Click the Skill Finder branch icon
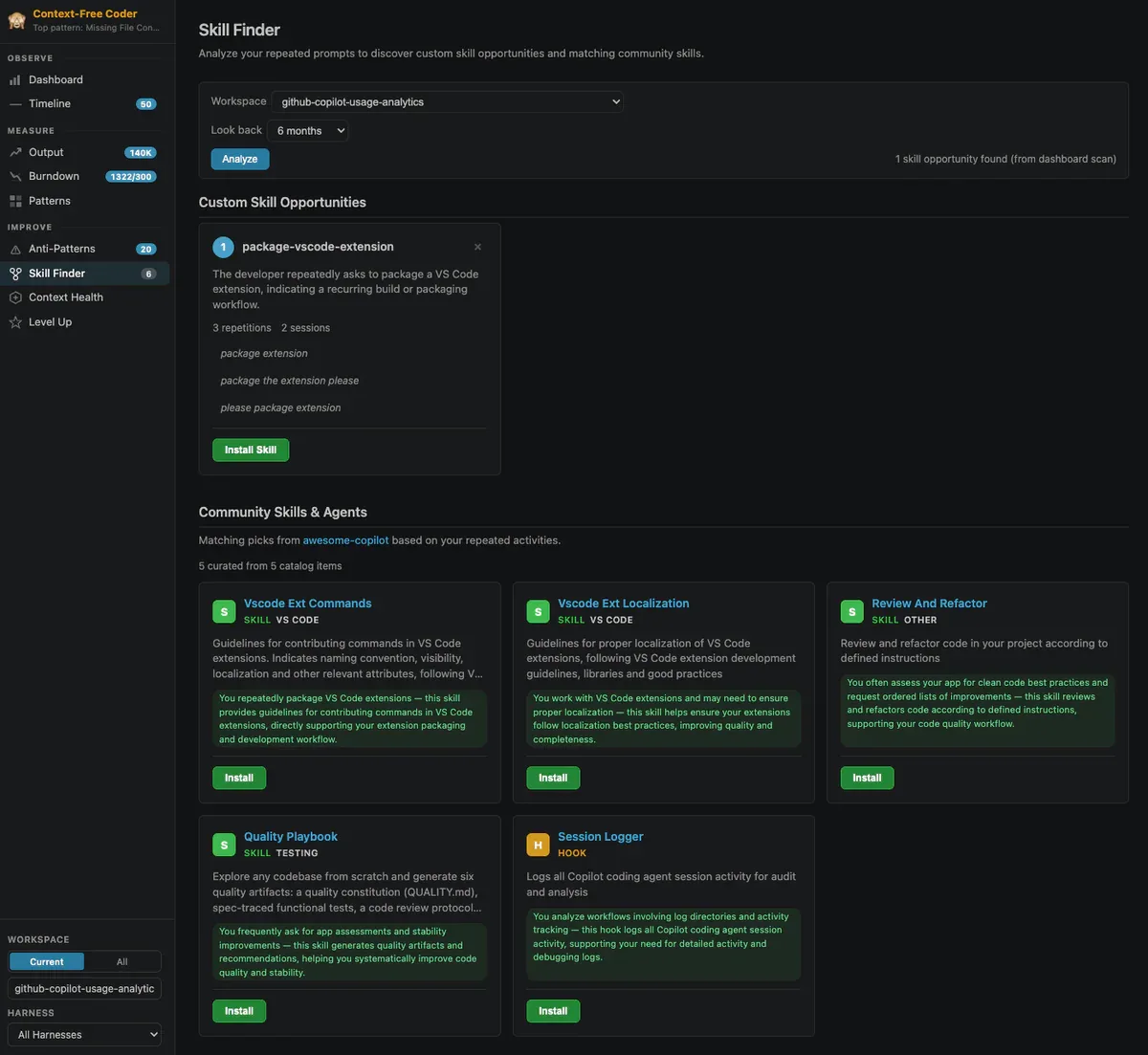This screenshot has width=1148, height=1055. (15, 274)
